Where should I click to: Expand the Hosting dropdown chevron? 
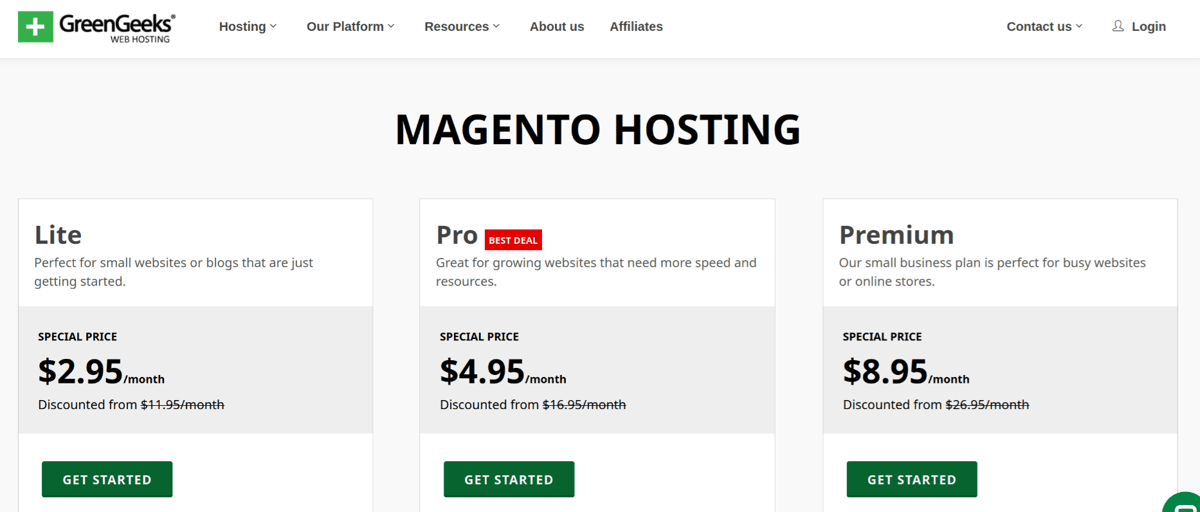click(x=273, y=26)
